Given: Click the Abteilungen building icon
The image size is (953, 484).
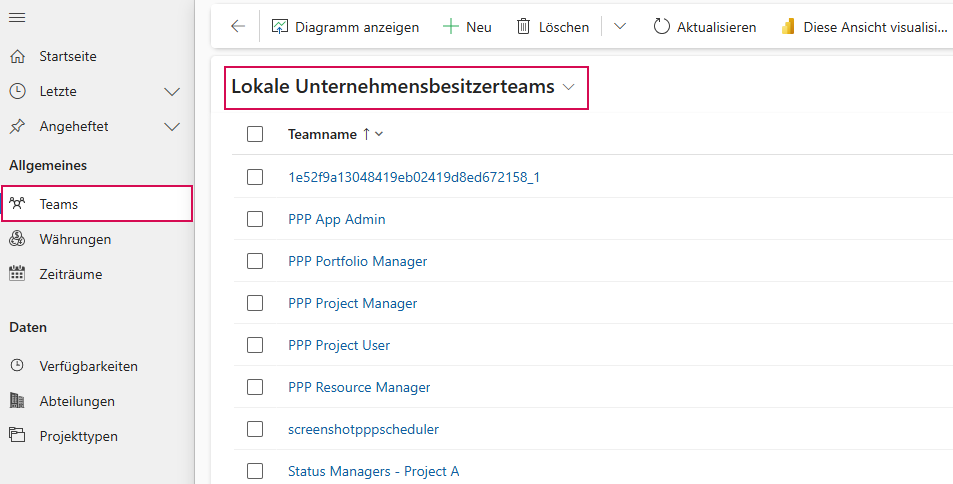Looking at the screenshot, I should click(x=18, y=401).
